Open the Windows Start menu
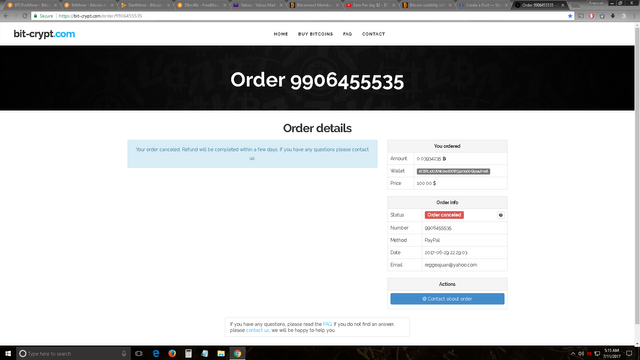640x360 pixels. [8, 353]
